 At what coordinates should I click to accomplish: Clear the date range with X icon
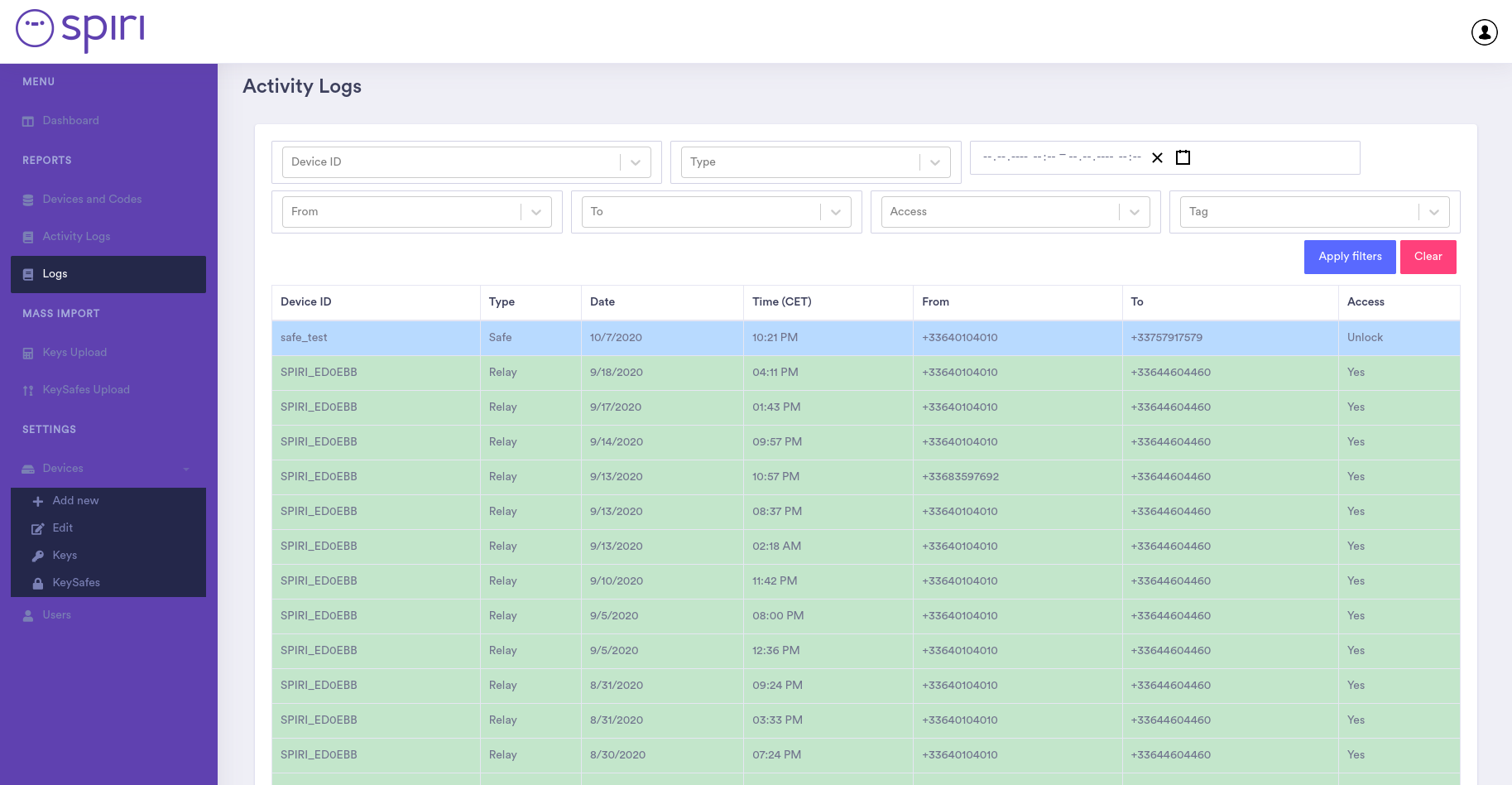(1157, 158)
